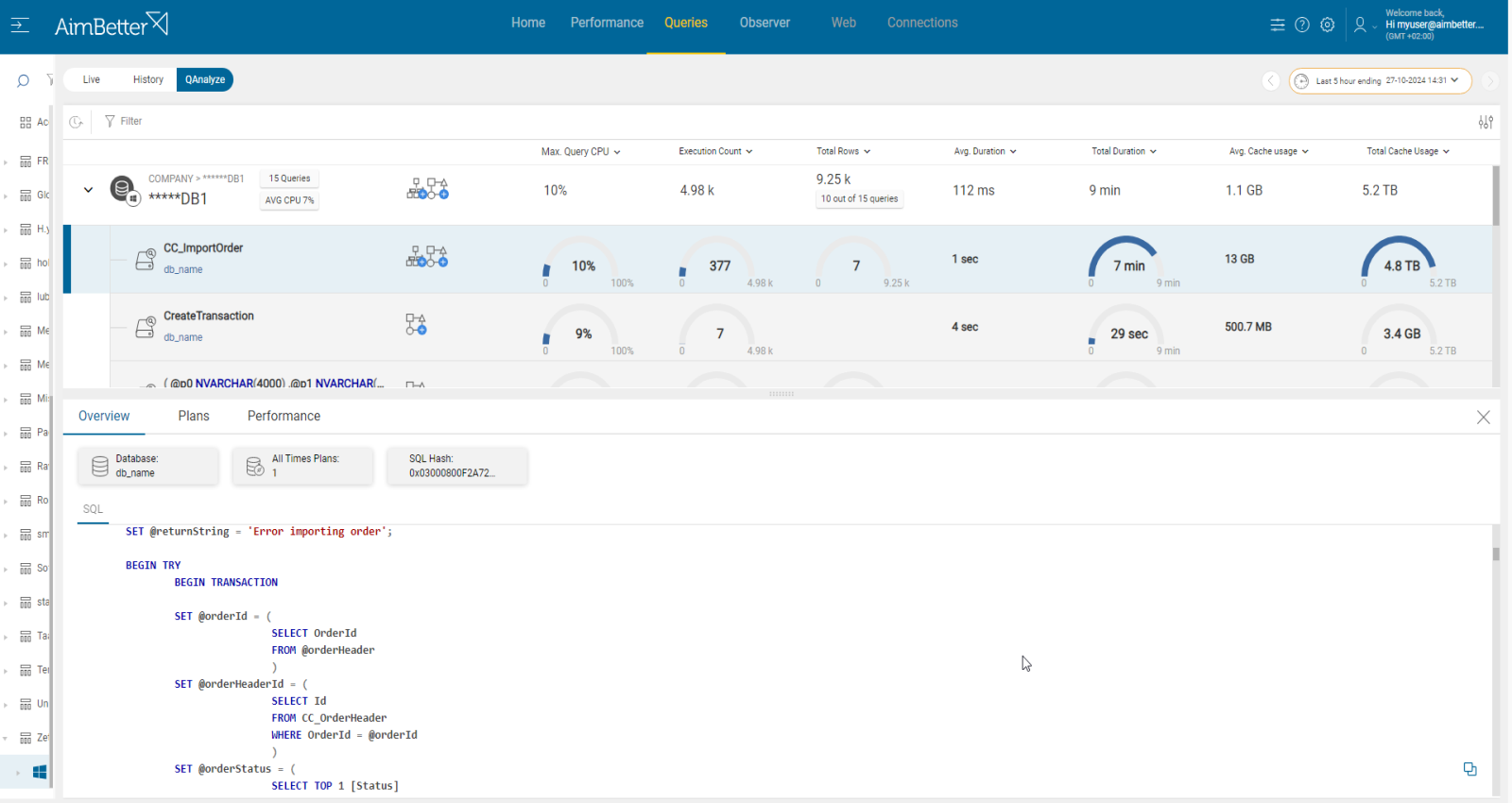
Task: Open the Performance top menu
Action: [607, 23]
